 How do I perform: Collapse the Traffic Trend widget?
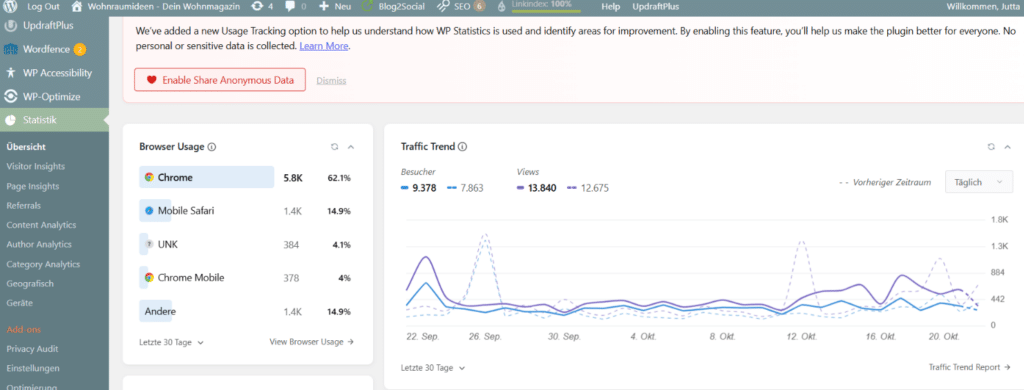[x=1008, y=147]
